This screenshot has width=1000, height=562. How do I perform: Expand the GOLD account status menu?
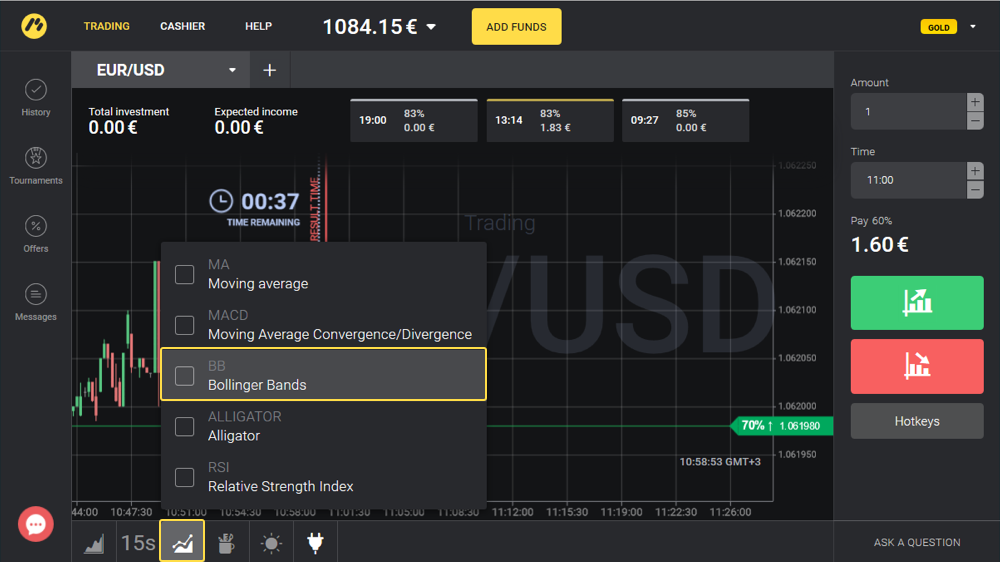coord(973,27)
